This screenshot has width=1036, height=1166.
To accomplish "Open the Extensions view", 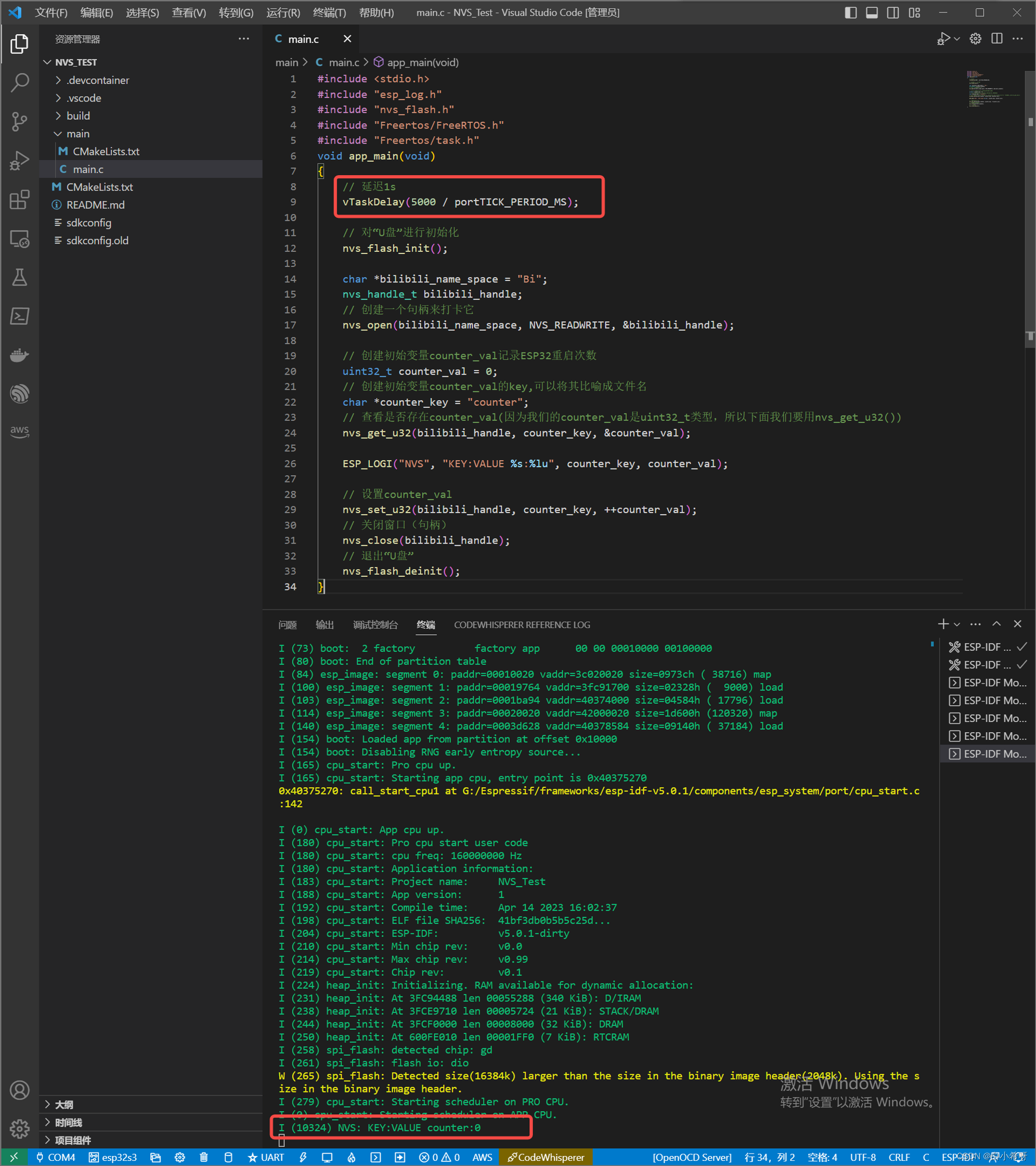I will (x=19, y=200).
